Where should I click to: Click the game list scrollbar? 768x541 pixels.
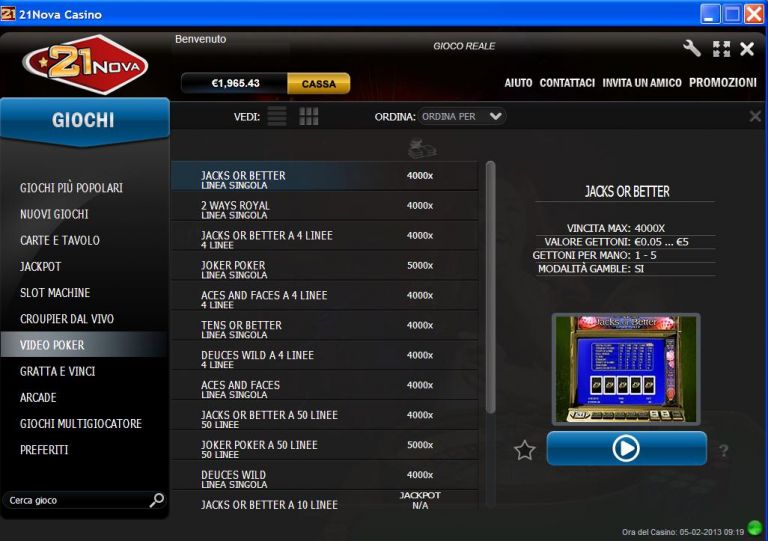(490, 288)
